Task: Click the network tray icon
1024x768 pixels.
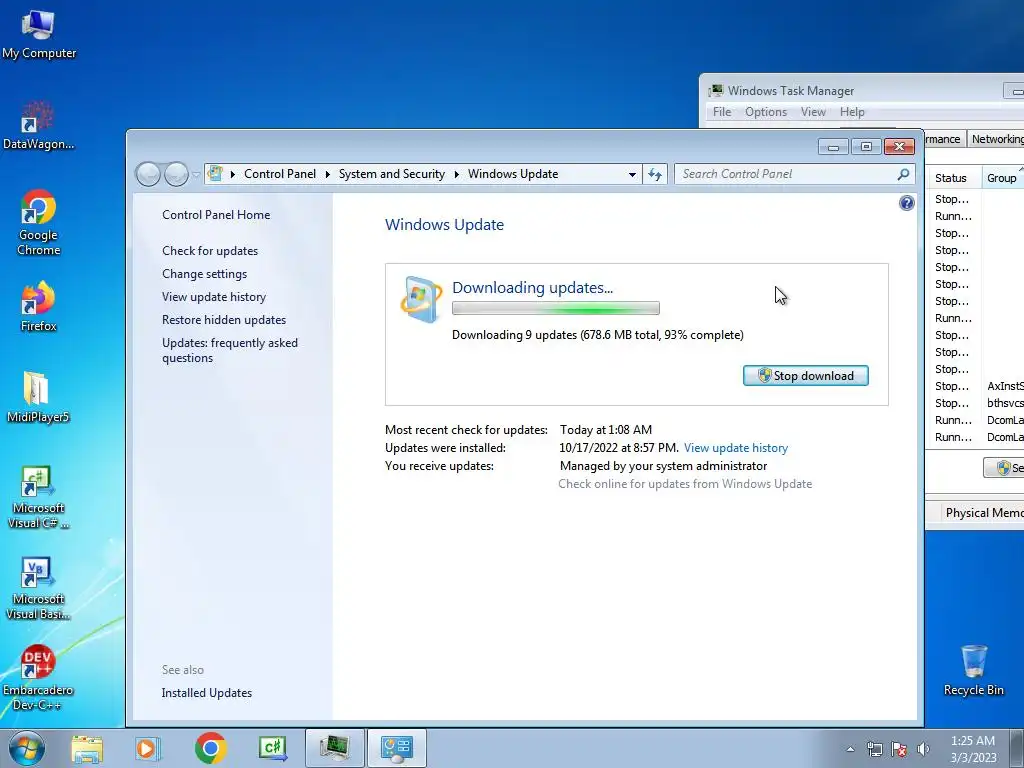Action: tap(874, 749)
